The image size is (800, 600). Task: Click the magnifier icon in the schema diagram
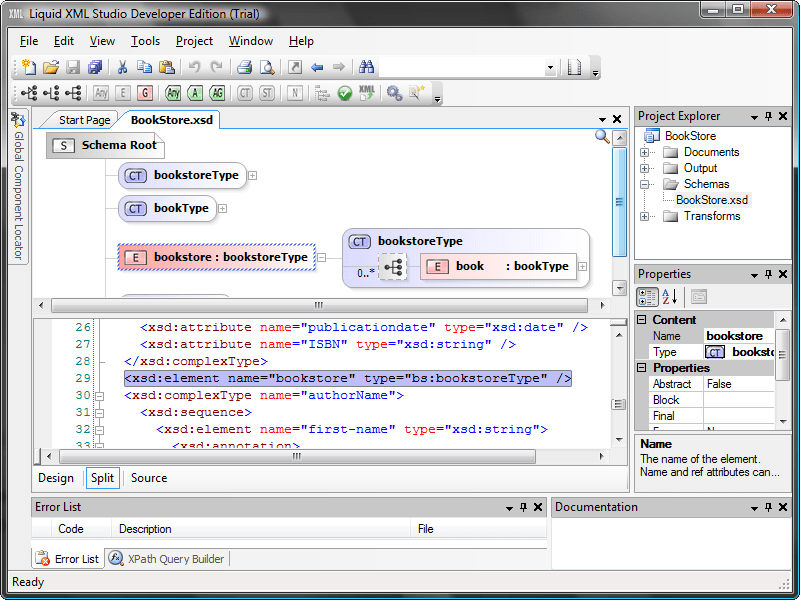(601, 137)
